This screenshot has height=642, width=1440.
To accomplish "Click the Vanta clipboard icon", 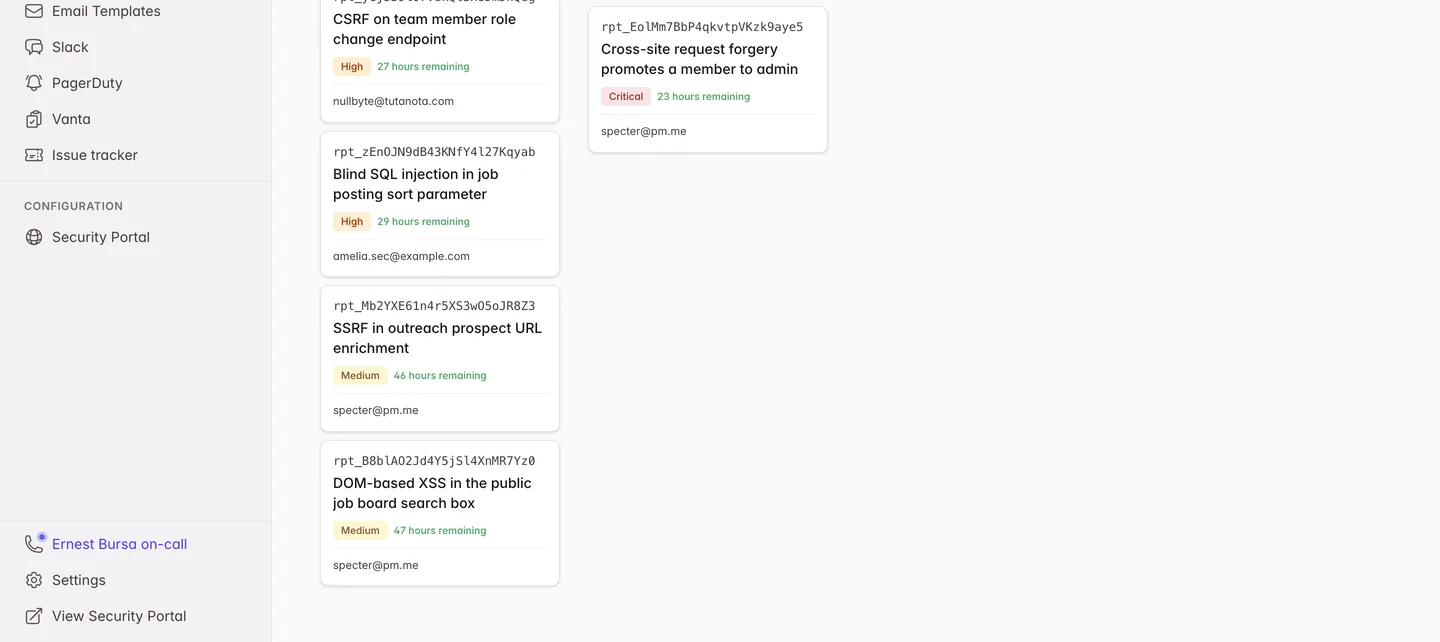I will pyautogui.click(x=34, y=119).
